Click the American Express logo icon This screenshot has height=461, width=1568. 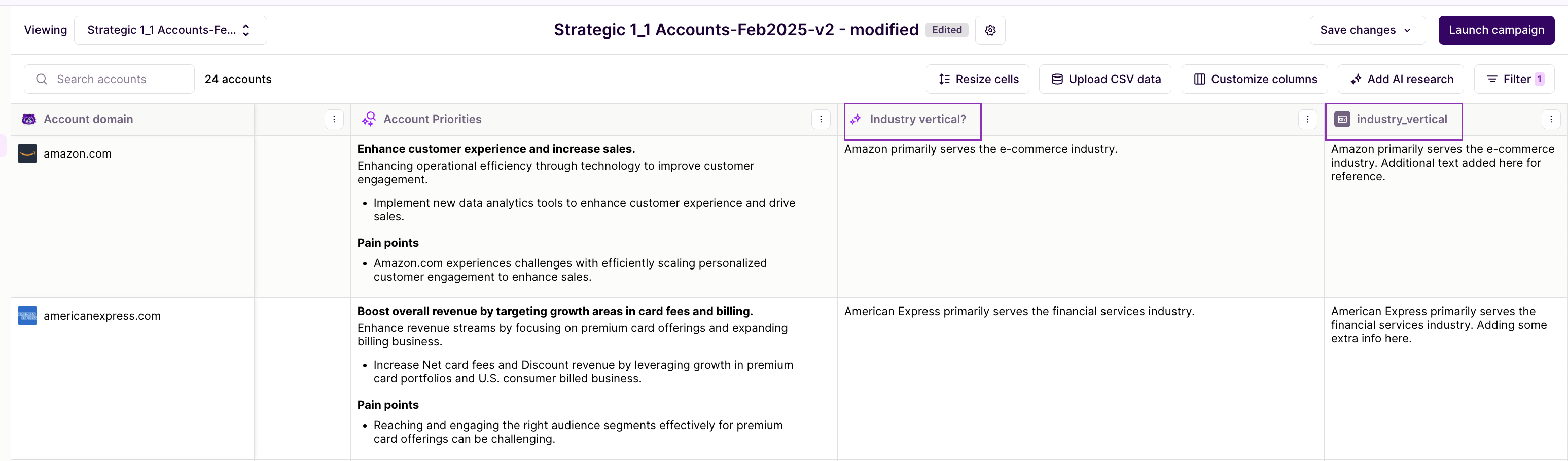[x=27, y=316]
